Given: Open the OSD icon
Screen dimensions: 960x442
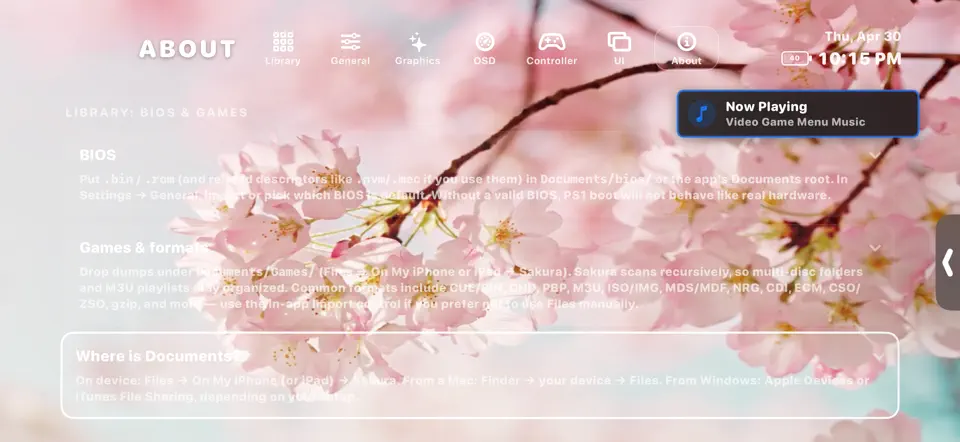Looking at the screenshot, I should (484, 42).
